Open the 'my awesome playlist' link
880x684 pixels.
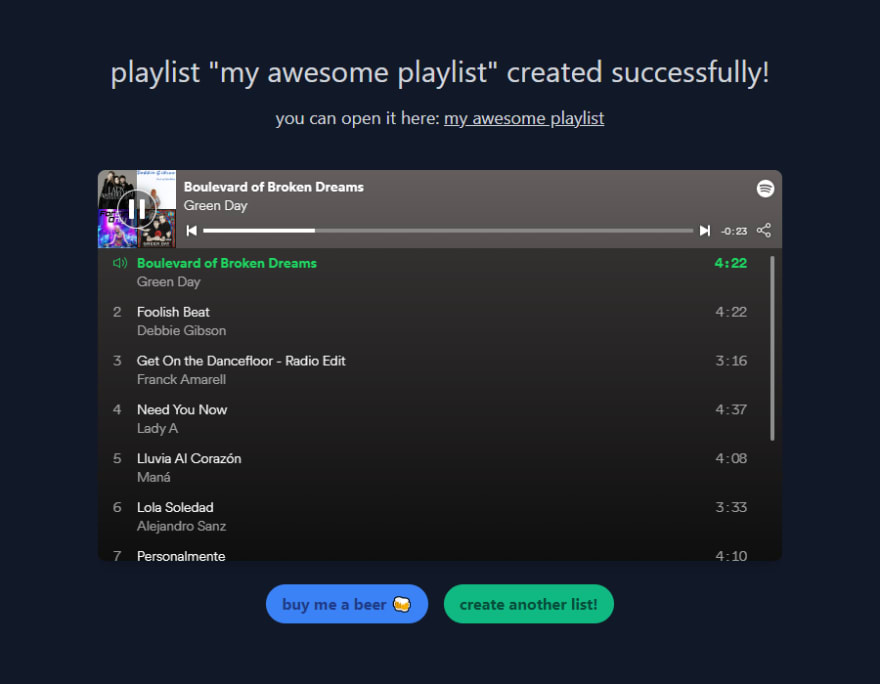click(x=524, y=118)
